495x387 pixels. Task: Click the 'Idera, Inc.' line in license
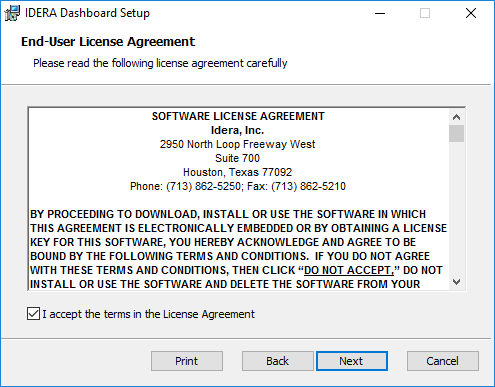coord(237,130)
